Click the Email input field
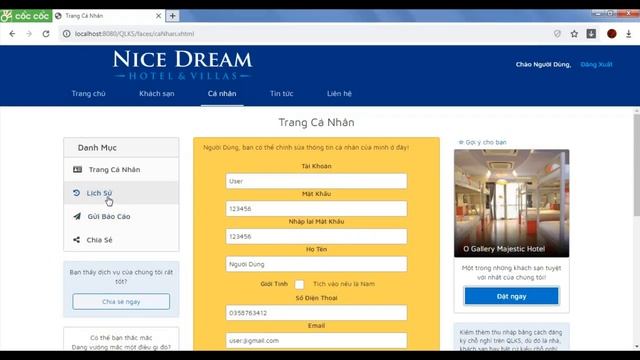 [316, 340]
